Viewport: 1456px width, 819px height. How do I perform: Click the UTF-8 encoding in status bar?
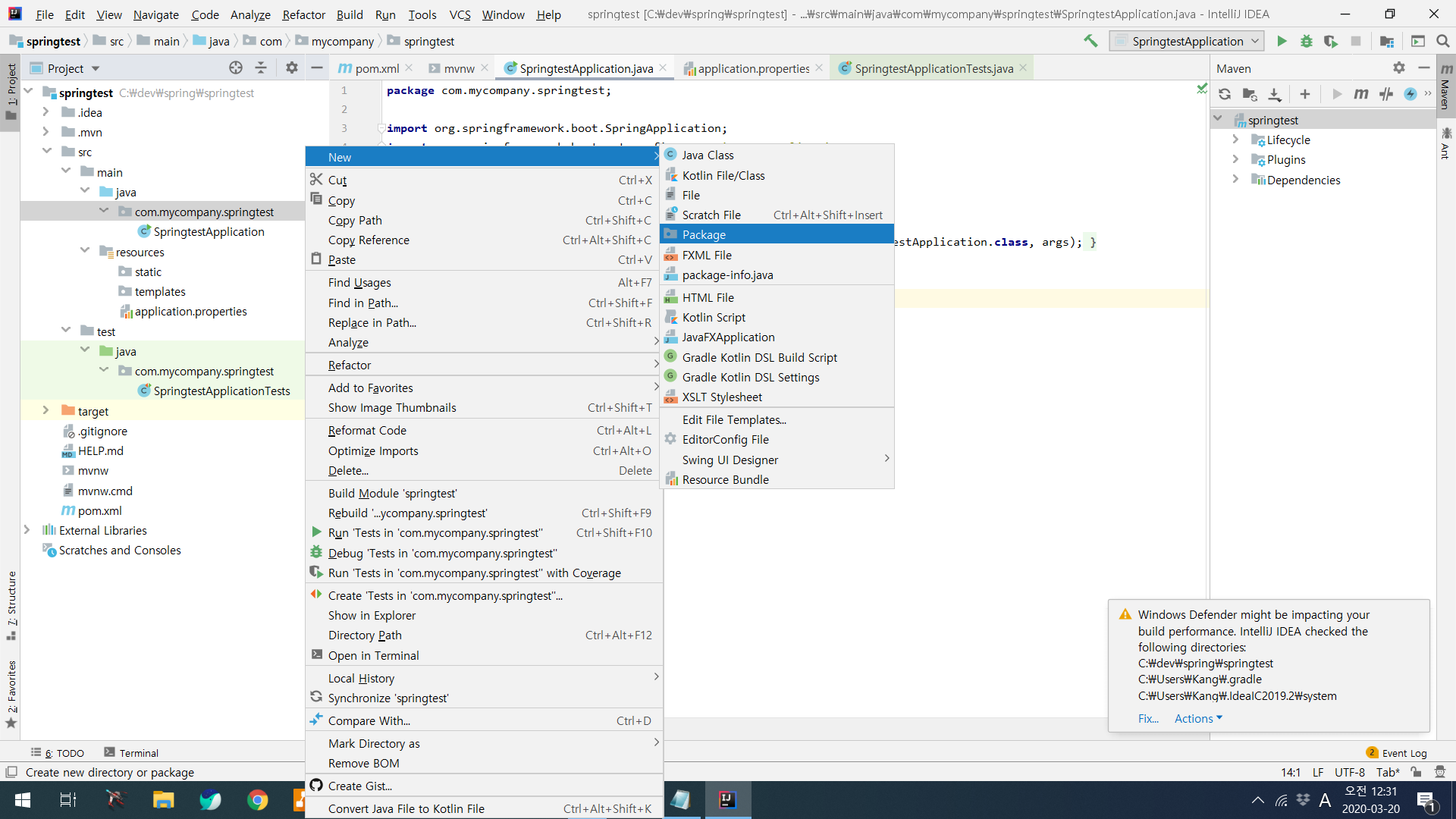pyautogui.click(x=1349, y=772)
